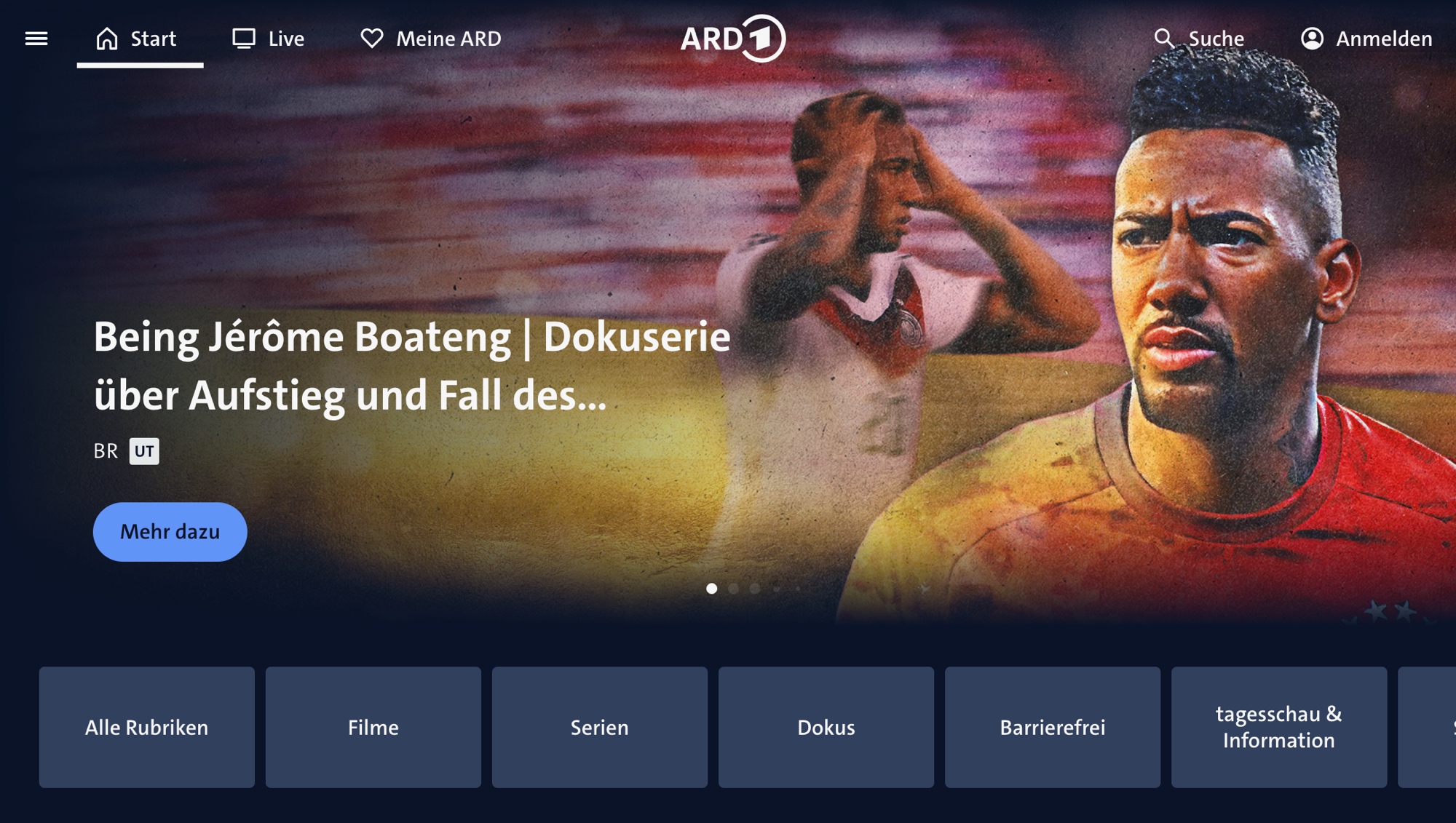Click the user profile icon for Anmelden
Viewport: 1456px width, 823px height.
1312,39
